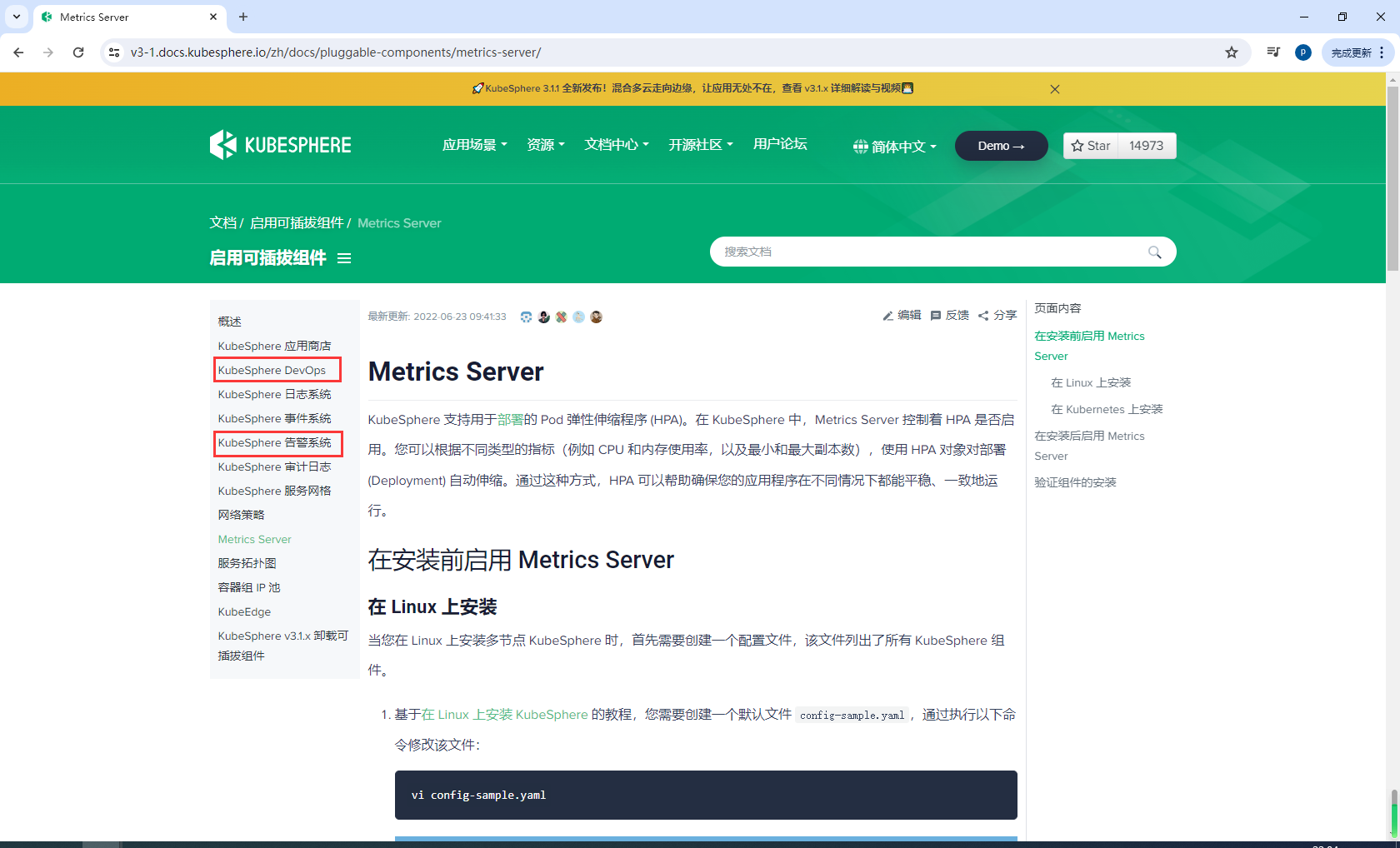Select Metrics Server in sidebar
Viewport: 1400px width, 848px height.
click(254, 539)
